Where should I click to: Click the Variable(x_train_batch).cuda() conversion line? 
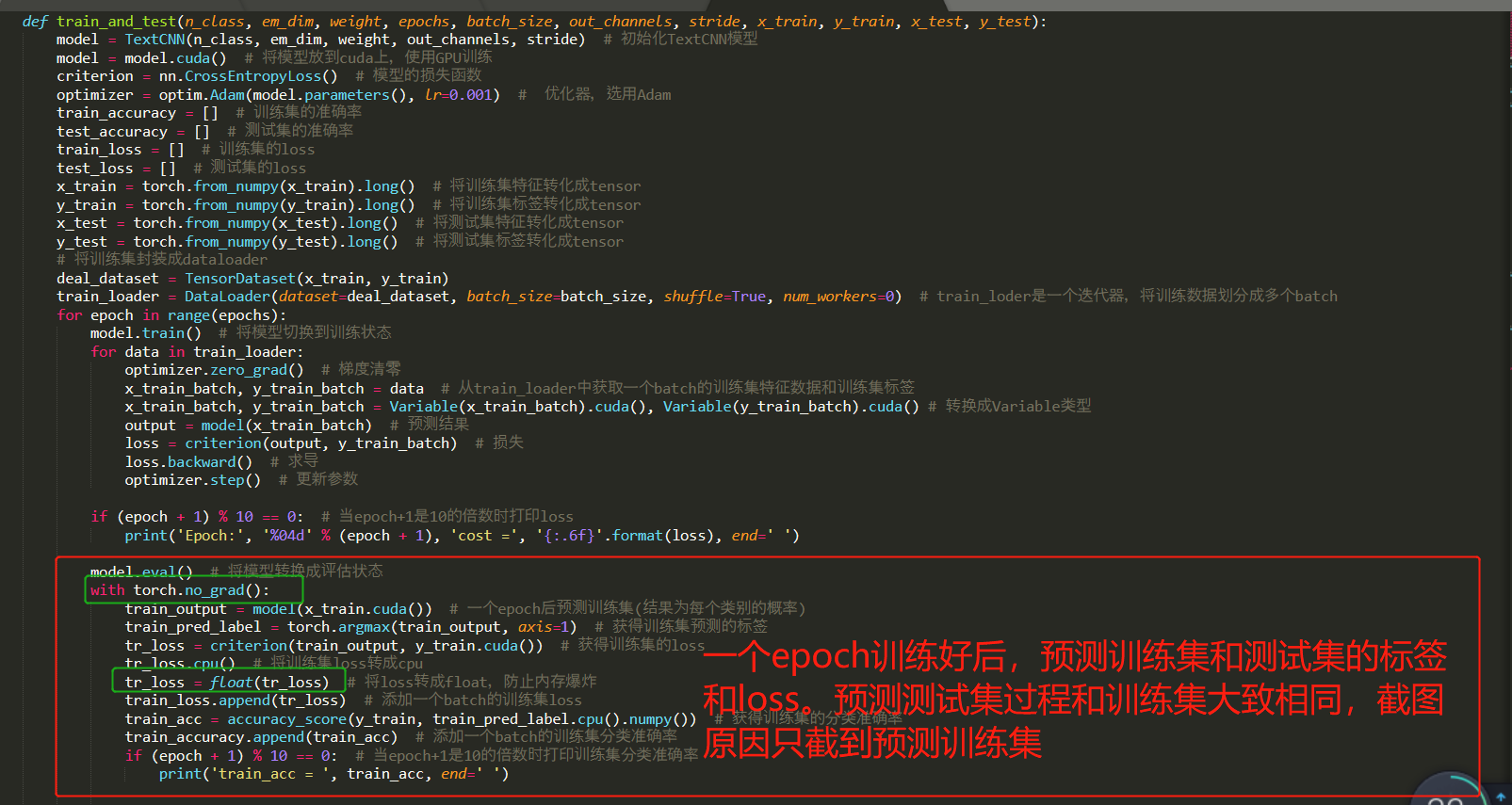point(608,407)
